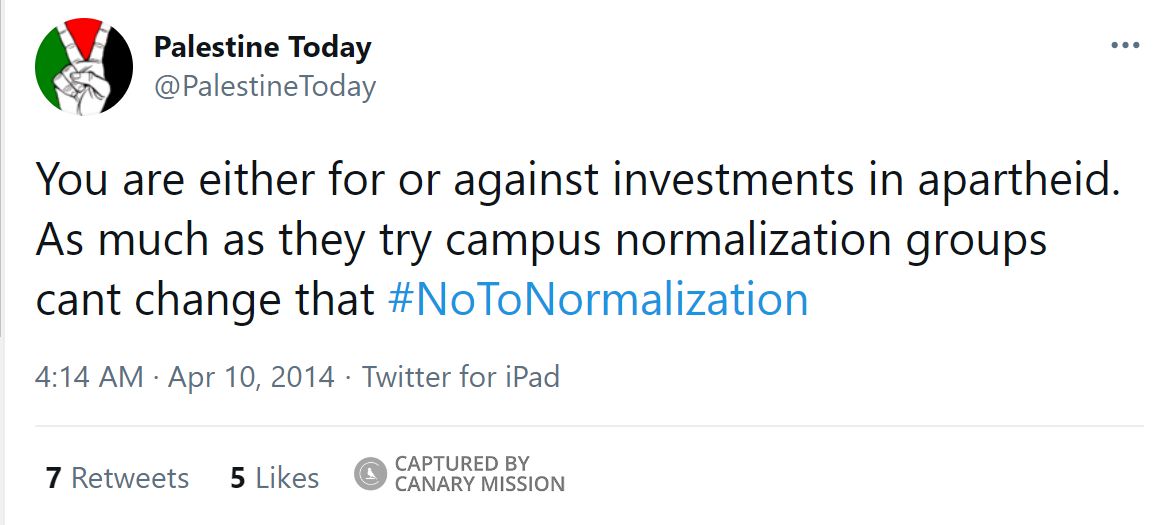Click the sentence about campus normalization groups
This screenshot has height=525, width=1169.
click(x=540, y=240)
